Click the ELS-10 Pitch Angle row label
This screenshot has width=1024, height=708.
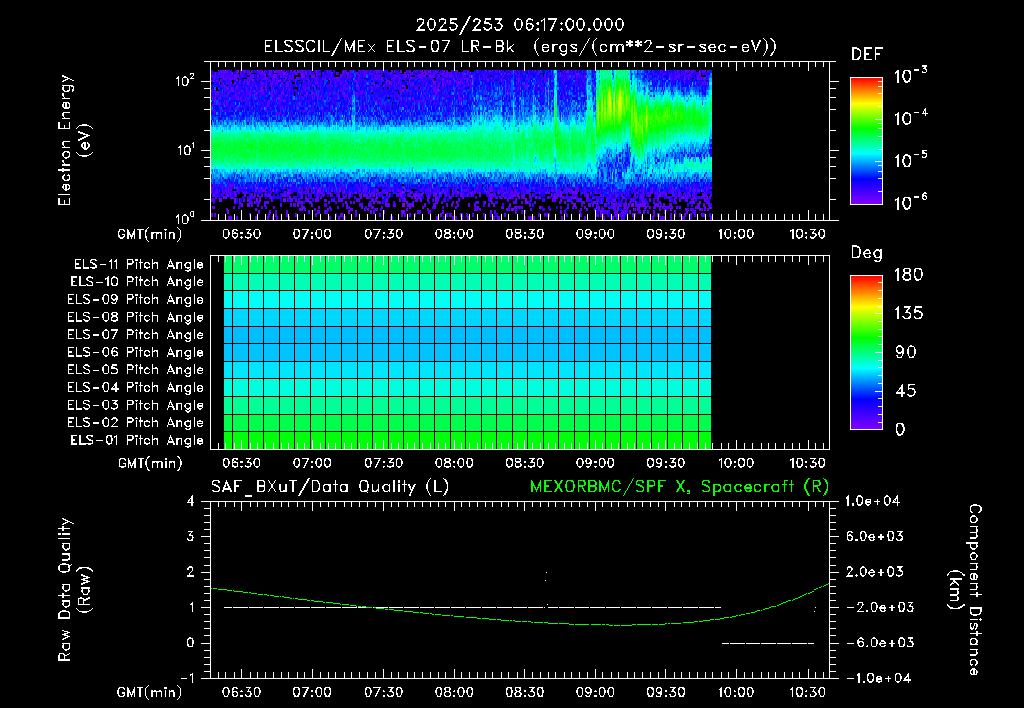(137, 282)
